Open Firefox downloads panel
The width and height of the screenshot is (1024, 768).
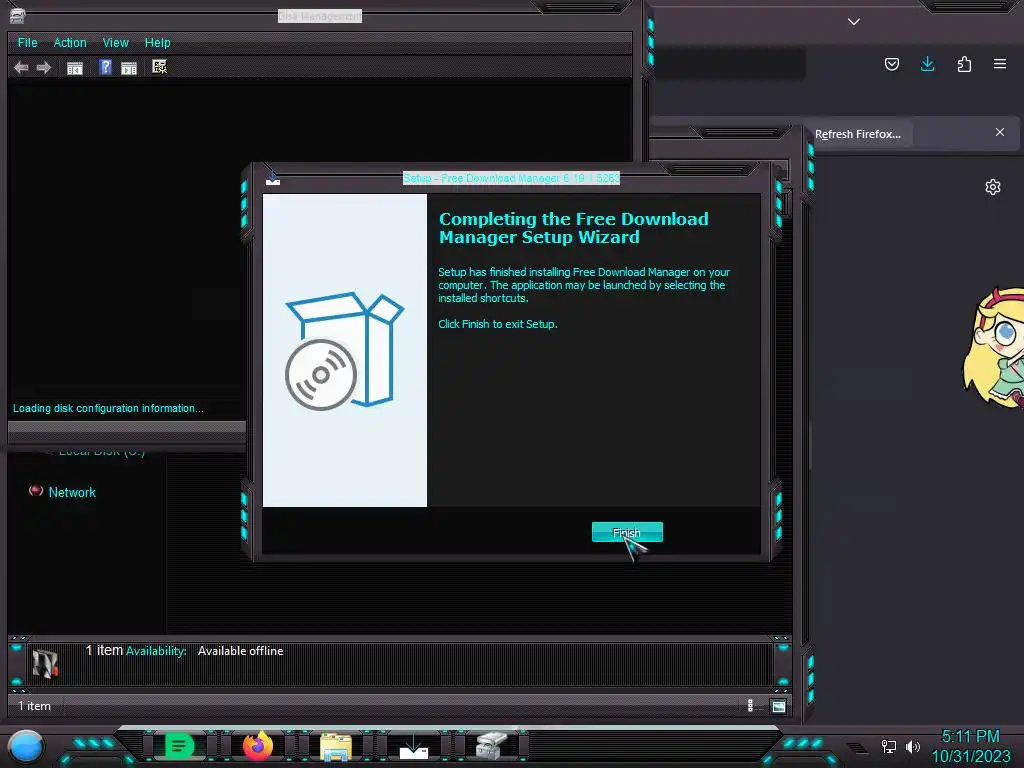click(x=927, y=64)
